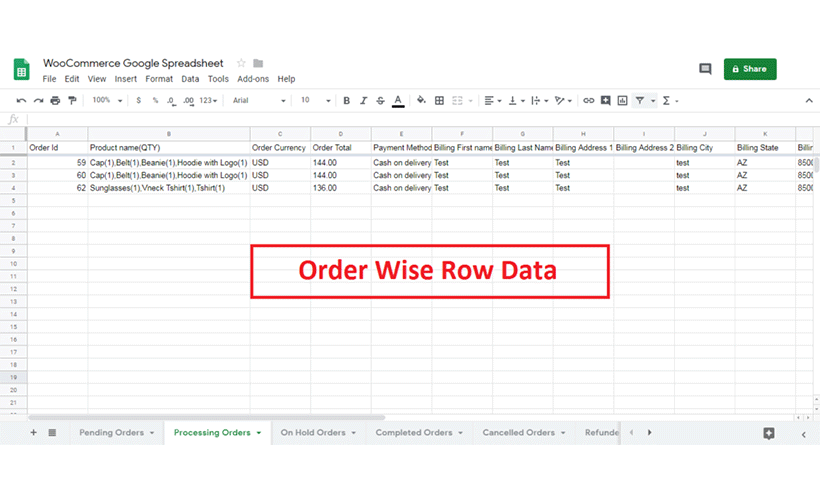Open the fill color bucket
820x495 pixels.
[x=421, y=100]
